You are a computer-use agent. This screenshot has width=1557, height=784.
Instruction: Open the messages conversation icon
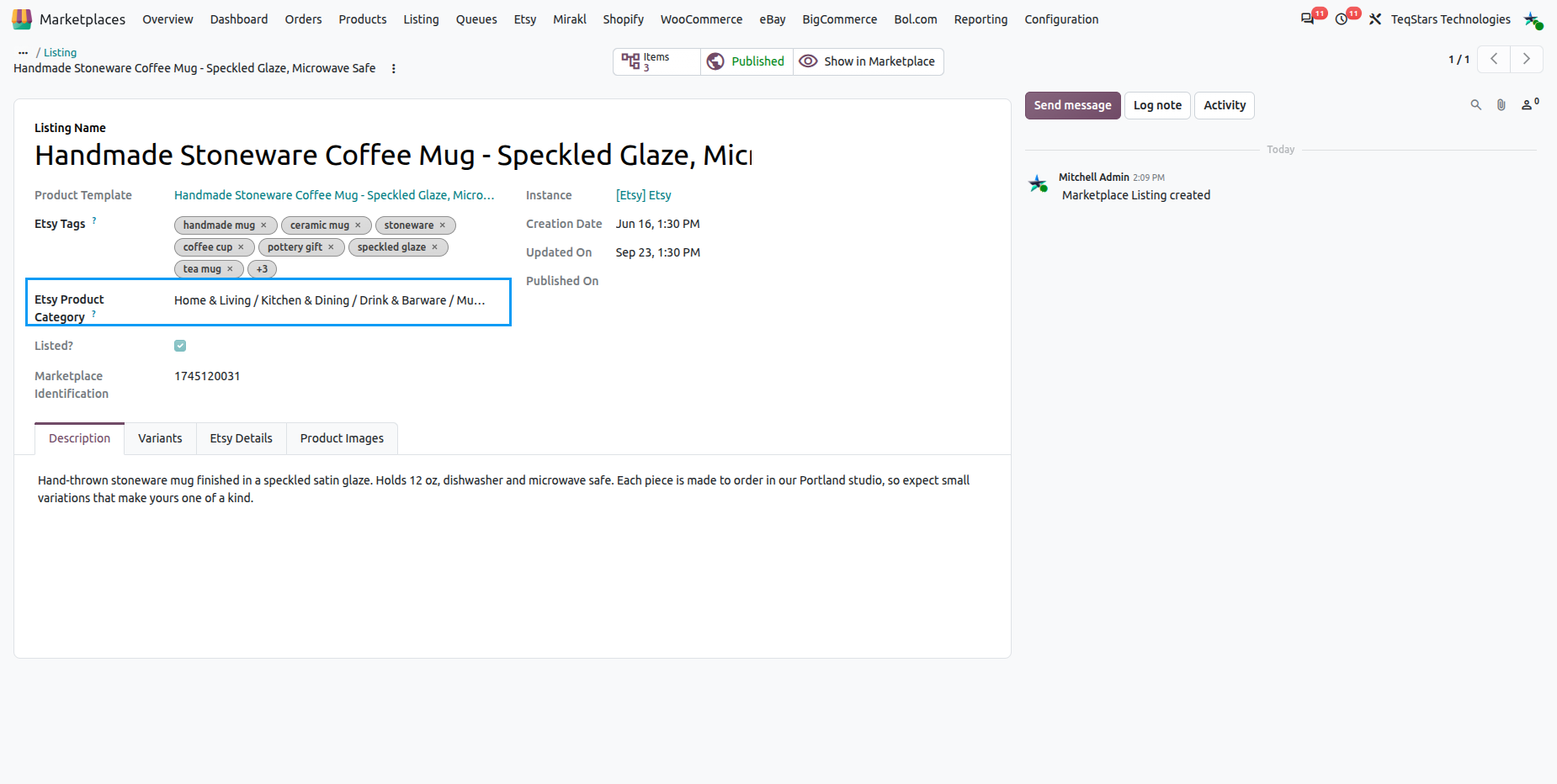[1307, 19]
